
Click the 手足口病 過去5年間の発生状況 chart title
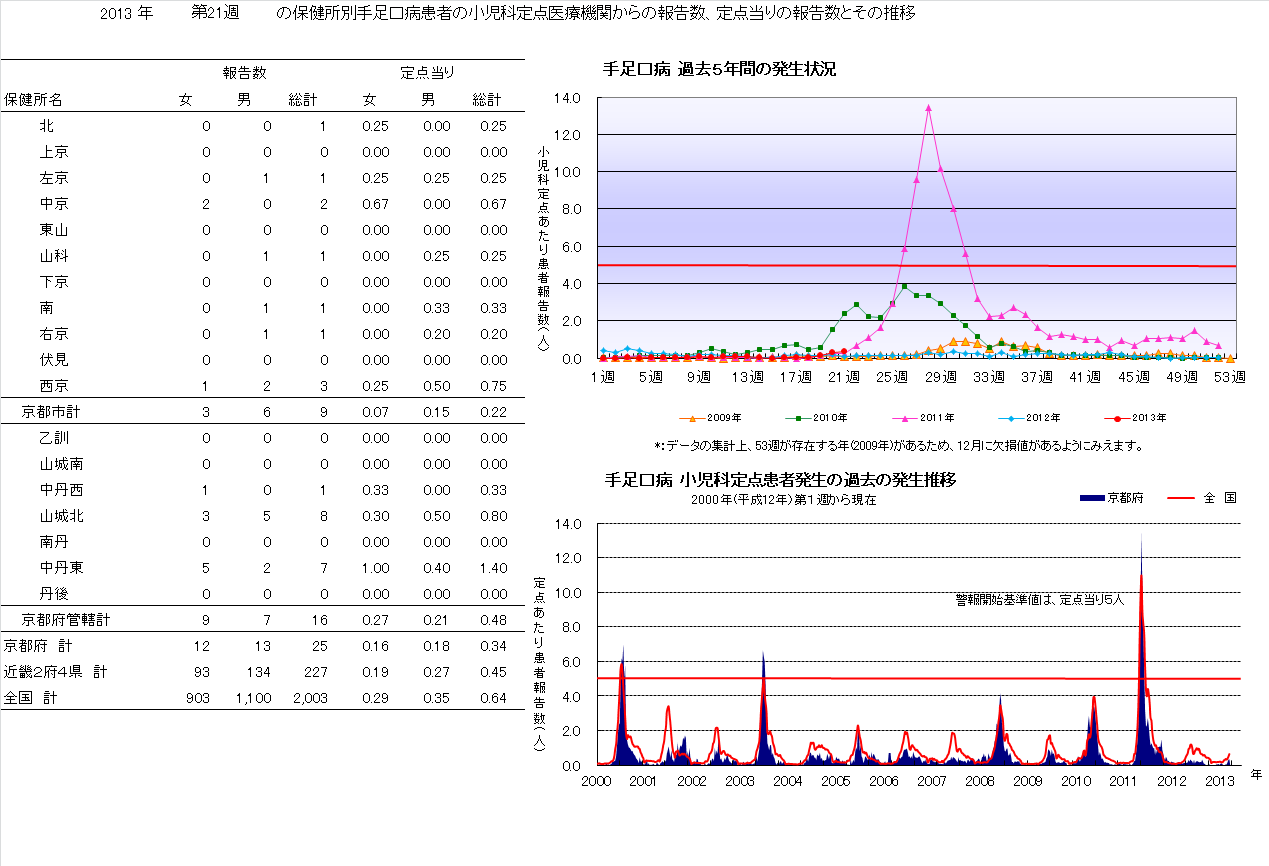click(x=719, y=69)
